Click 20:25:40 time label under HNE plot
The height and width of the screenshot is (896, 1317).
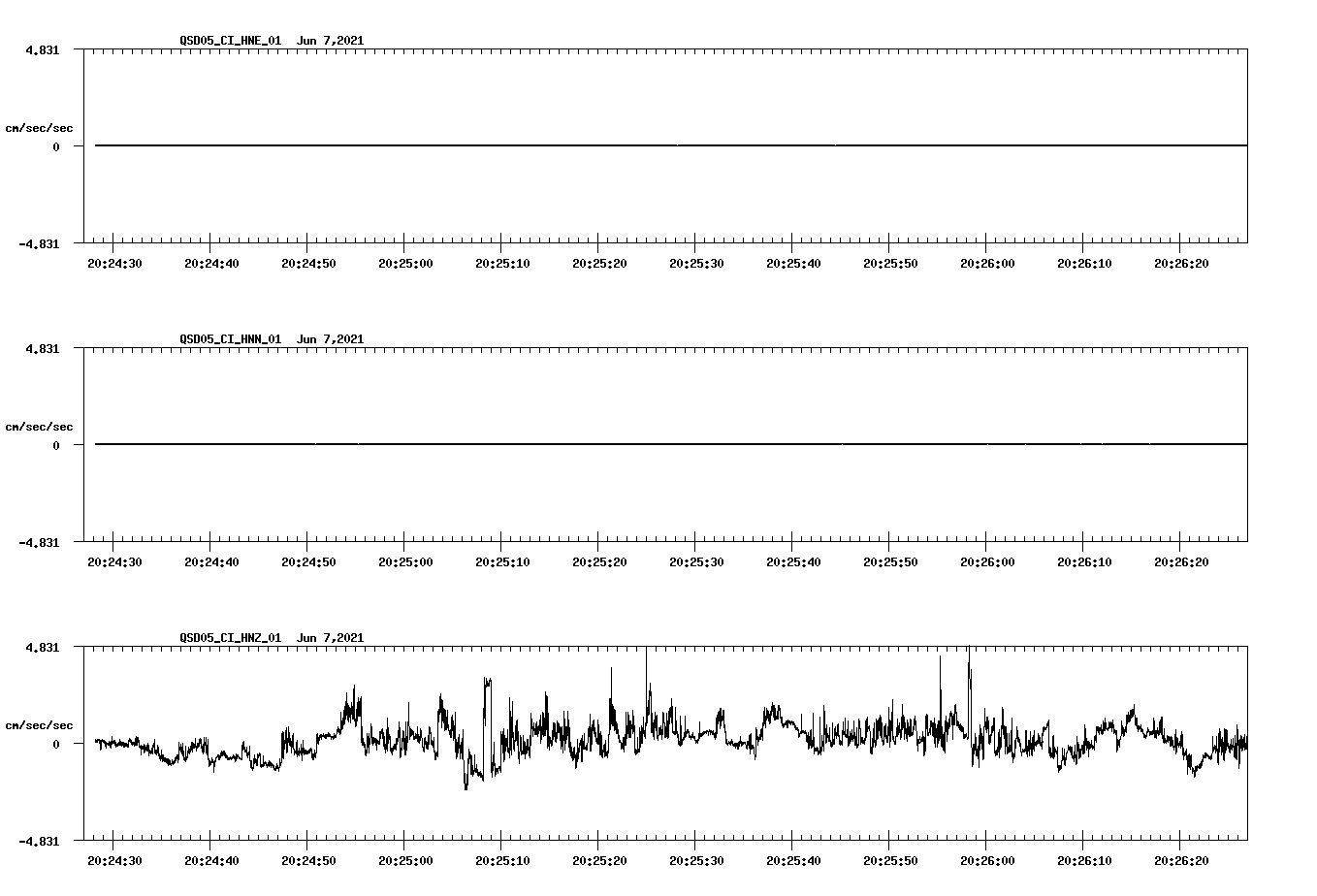[x=793, y=264]
